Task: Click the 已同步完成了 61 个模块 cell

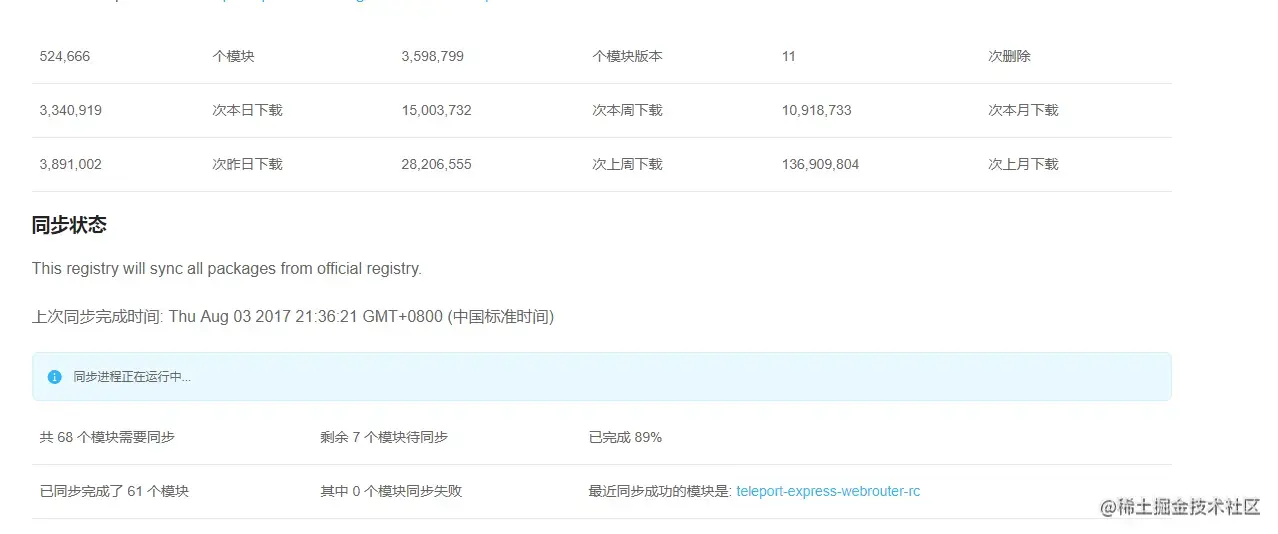Action: [114, 491]
